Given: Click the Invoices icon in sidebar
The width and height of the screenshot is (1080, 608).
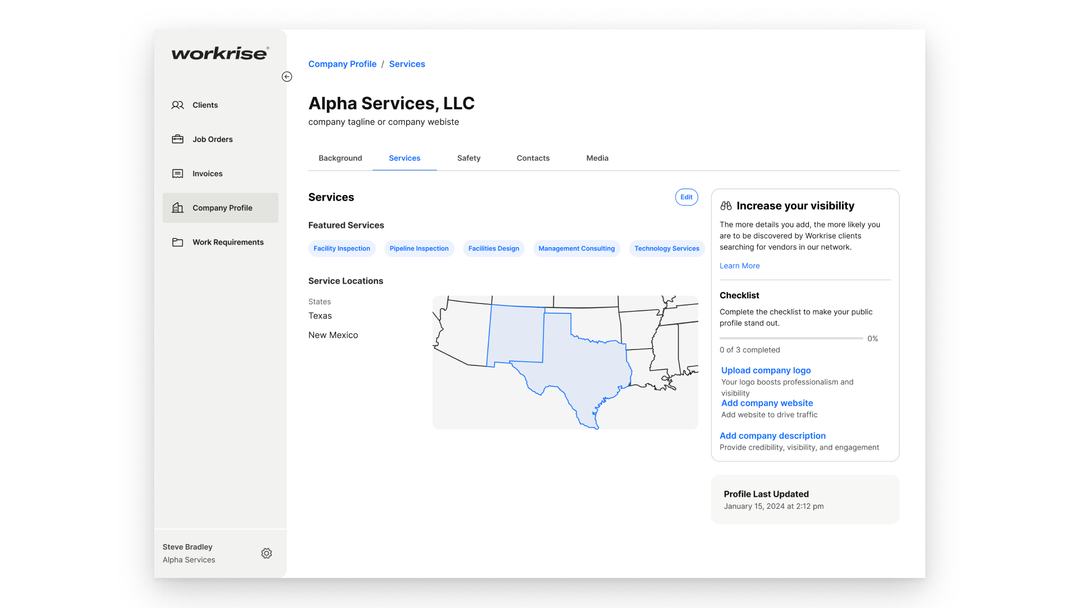Looking at the screenshot, I should pos(178,174).
